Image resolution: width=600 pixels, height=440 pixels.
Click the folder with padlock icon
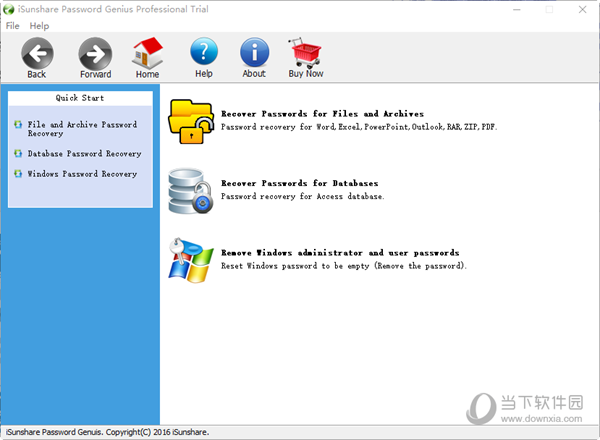191,121
